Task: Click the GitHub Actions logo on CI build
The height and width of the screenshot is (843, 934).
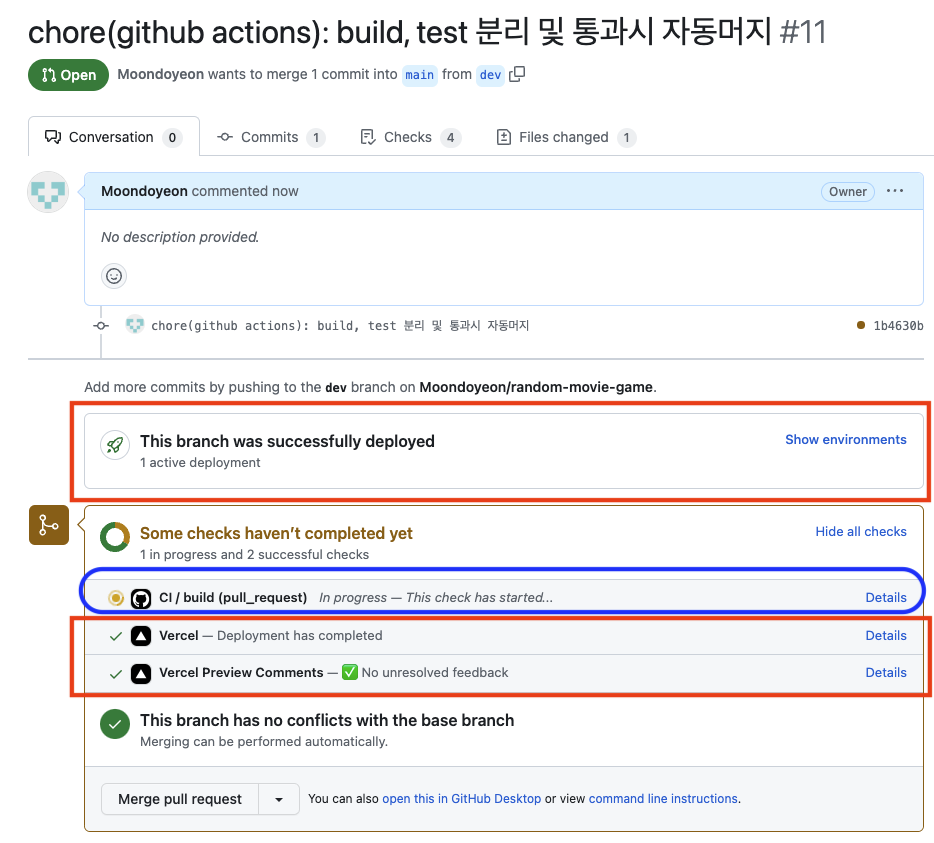Action: [141, 598]
